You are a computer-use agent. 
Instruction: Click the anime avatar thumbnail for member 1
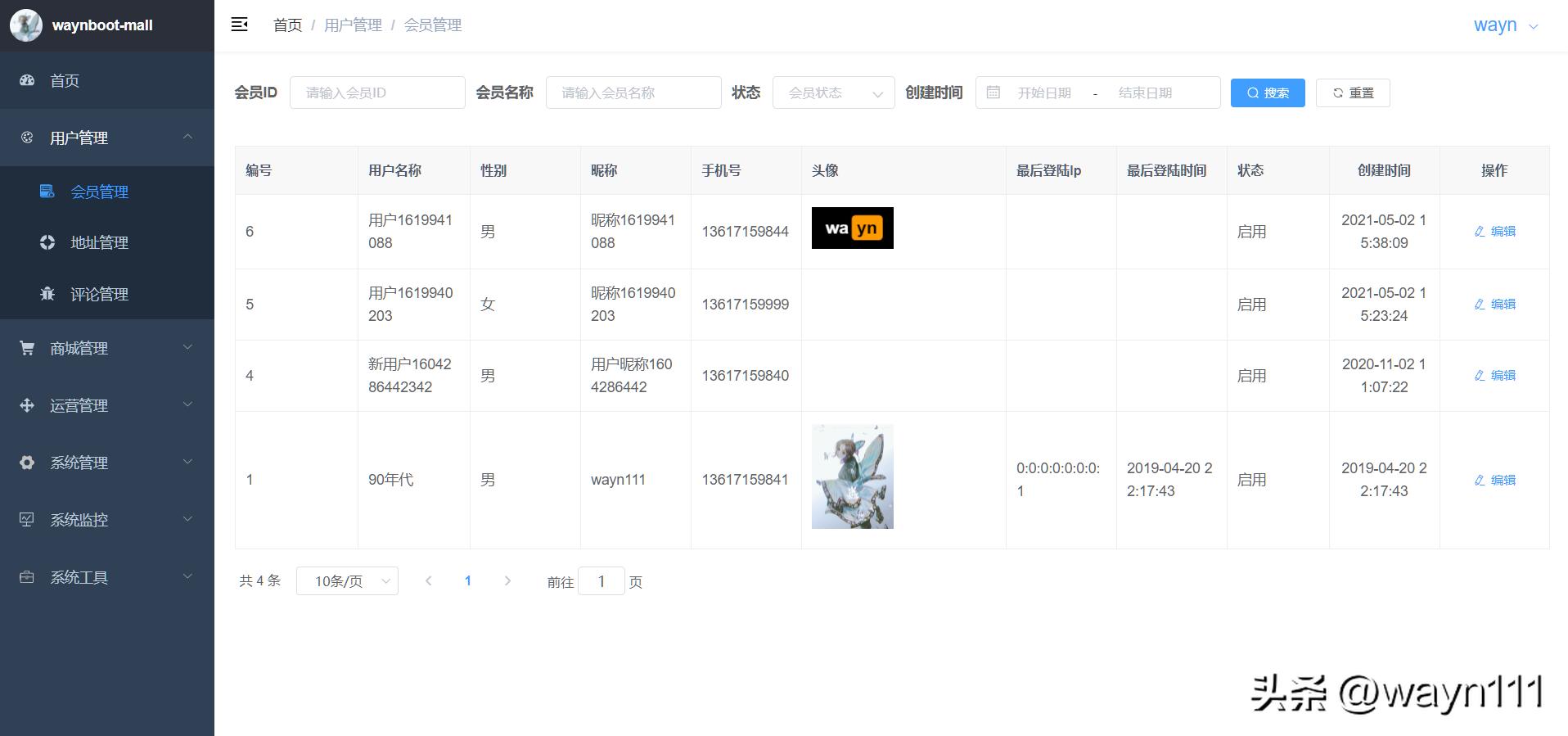[x=853, y=476]
